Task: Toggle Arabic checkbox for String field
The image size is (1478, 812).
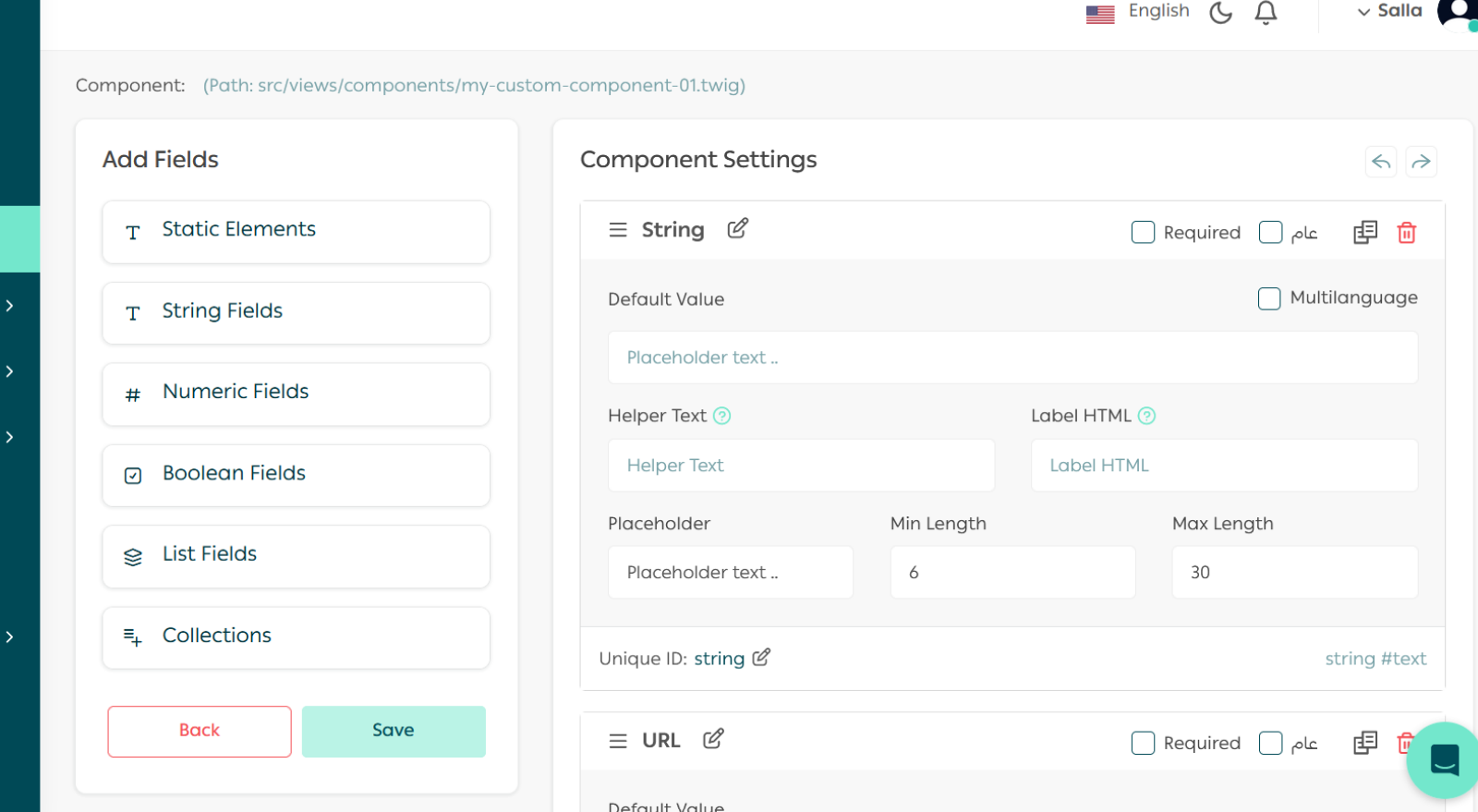Action: 1270,232
